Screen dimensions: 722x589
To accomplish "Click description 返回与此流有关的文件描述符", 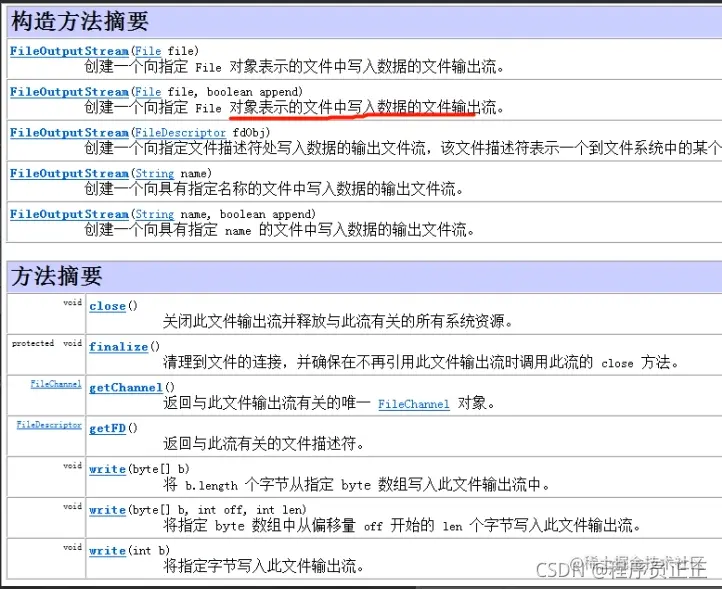I will click(x=263, y=443).
